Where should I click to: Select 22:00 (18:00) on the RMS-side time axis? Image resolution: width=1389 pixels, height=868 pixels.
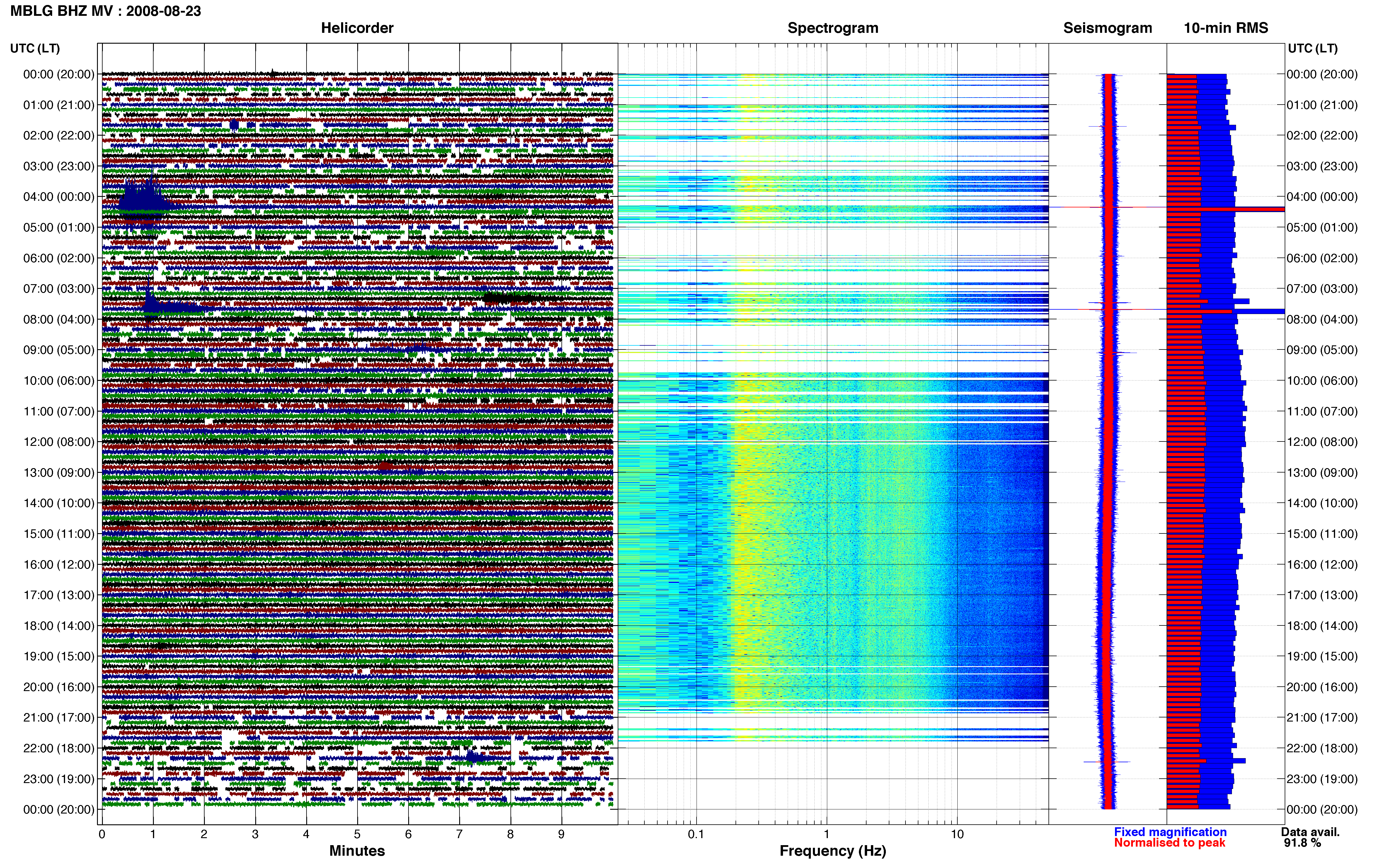[1322, 748]
